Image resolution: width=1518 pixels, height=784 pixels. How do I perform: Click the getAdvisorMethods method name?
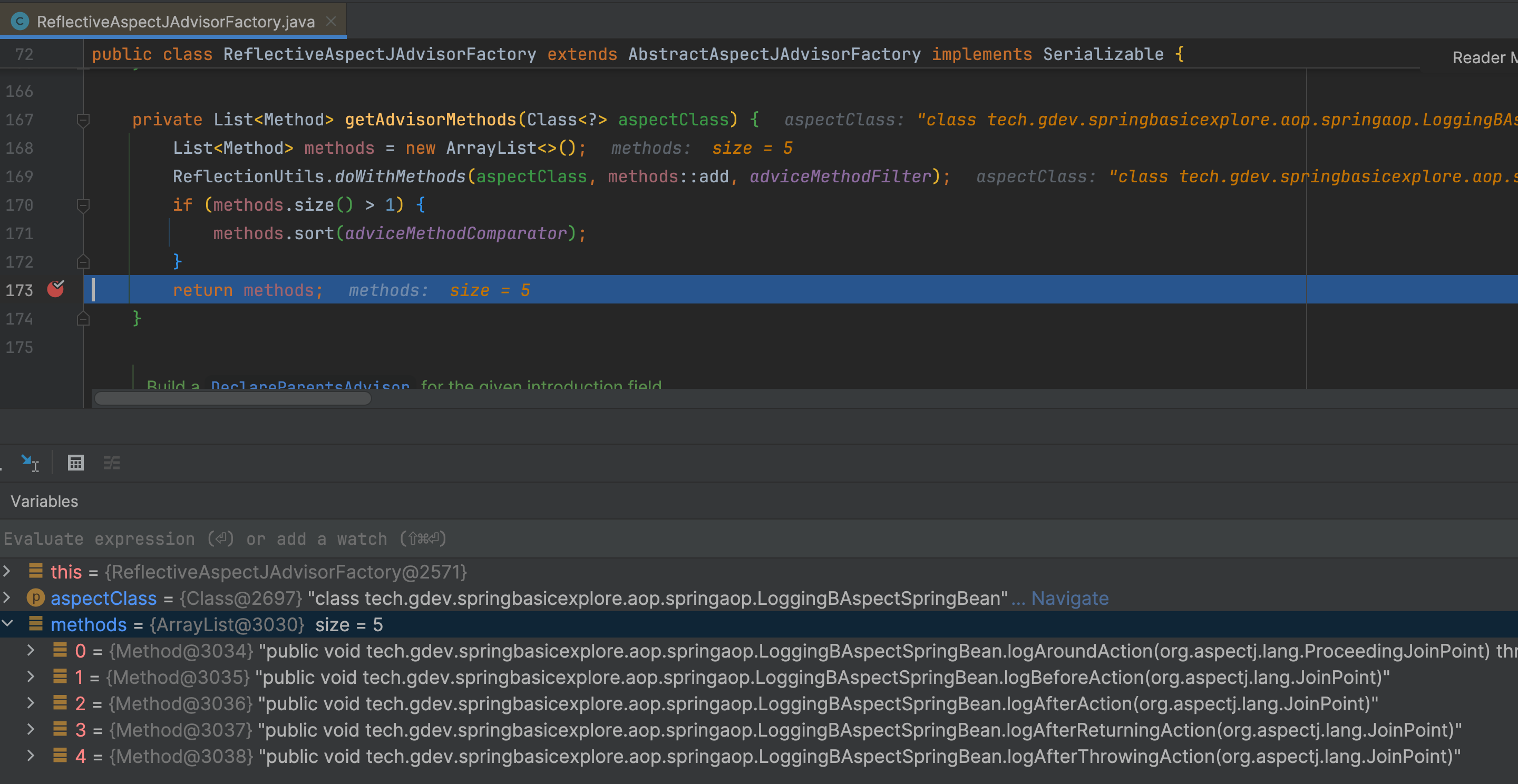pos(430,120)
